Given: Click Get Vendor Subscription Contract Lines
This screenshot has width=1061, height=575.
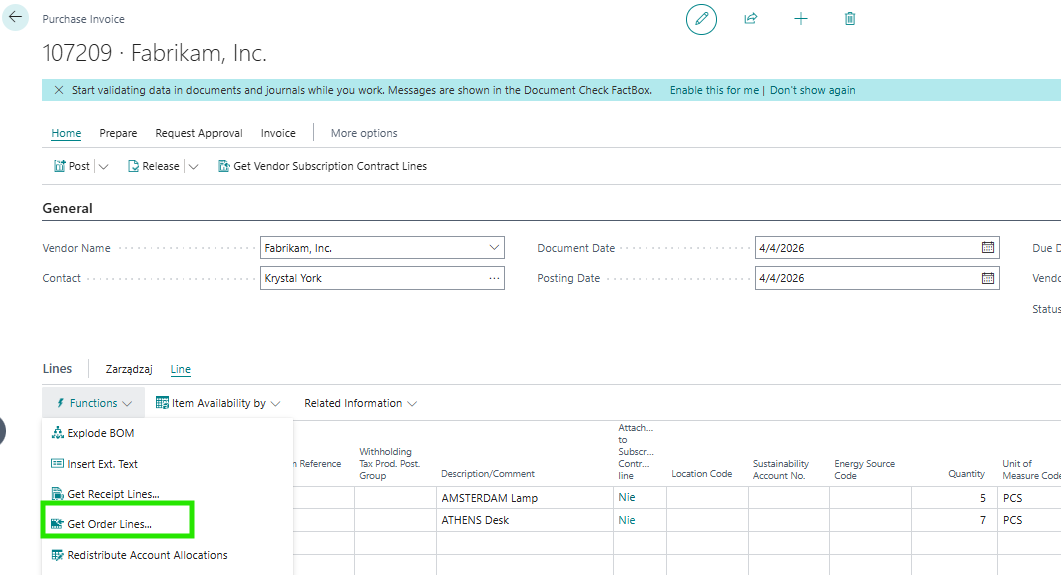Looking at the screenshot, I should pos(322,166).
